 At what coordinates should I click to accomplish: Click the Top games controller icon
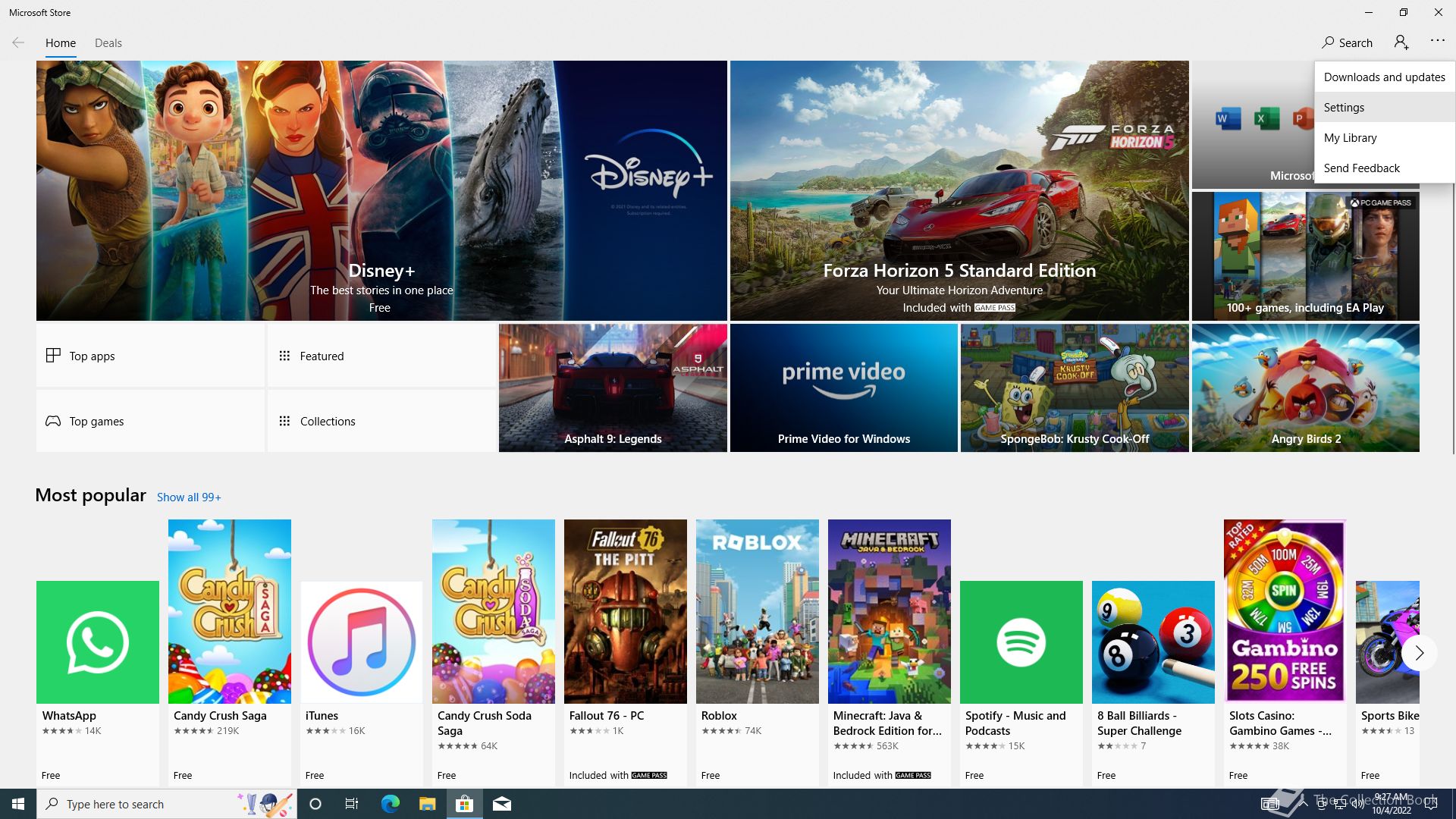53,421
